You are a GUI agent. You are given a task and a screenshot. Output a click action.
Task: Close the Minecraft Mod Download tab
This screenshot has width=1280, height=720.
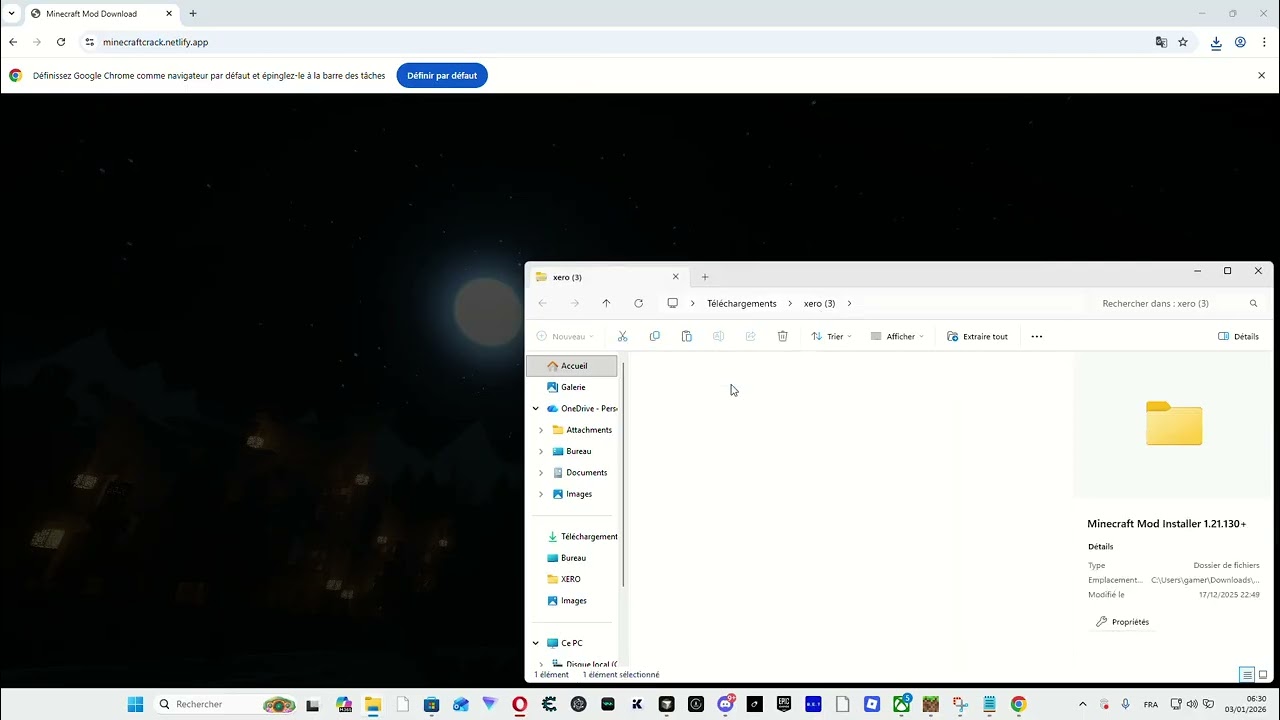click(x=168, y=14)
